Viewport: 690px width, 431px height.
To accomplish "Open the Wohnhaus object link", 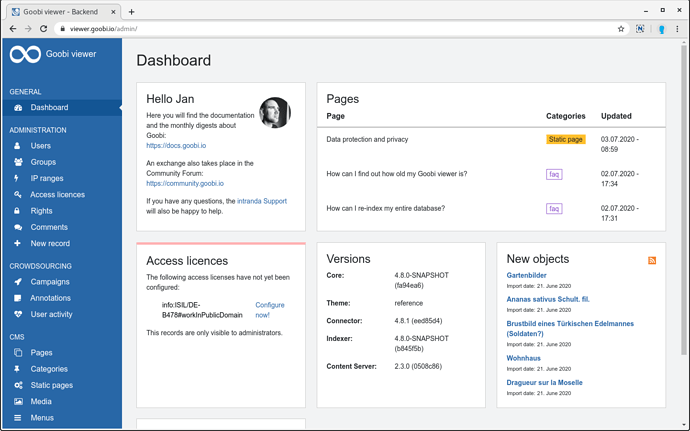I will coord(523,358).
